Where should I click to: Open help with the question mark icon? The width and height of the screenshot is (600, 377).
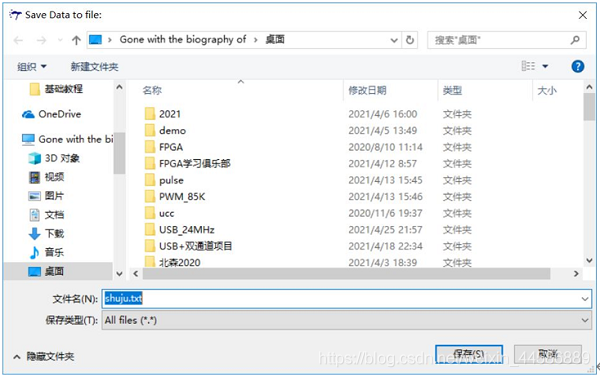pyautogui.click(x=577, y=66)
